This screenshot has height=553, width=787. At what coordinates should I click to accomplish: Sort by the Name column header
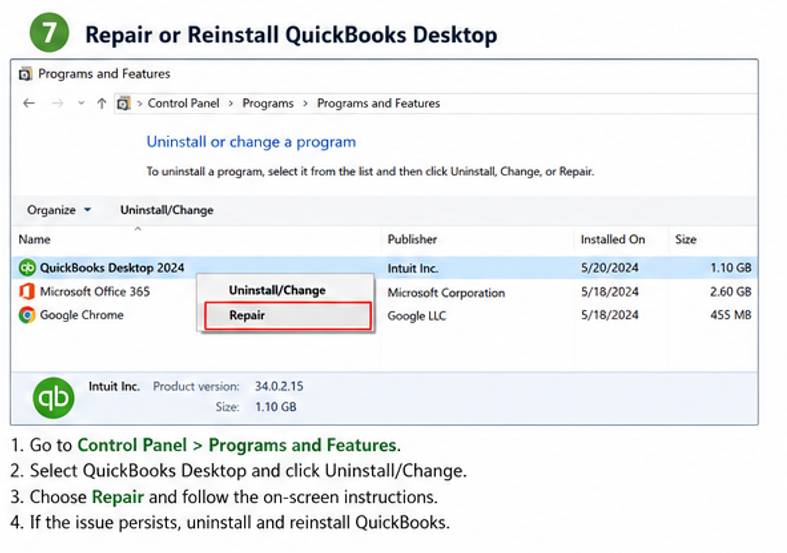coord(35,239)
